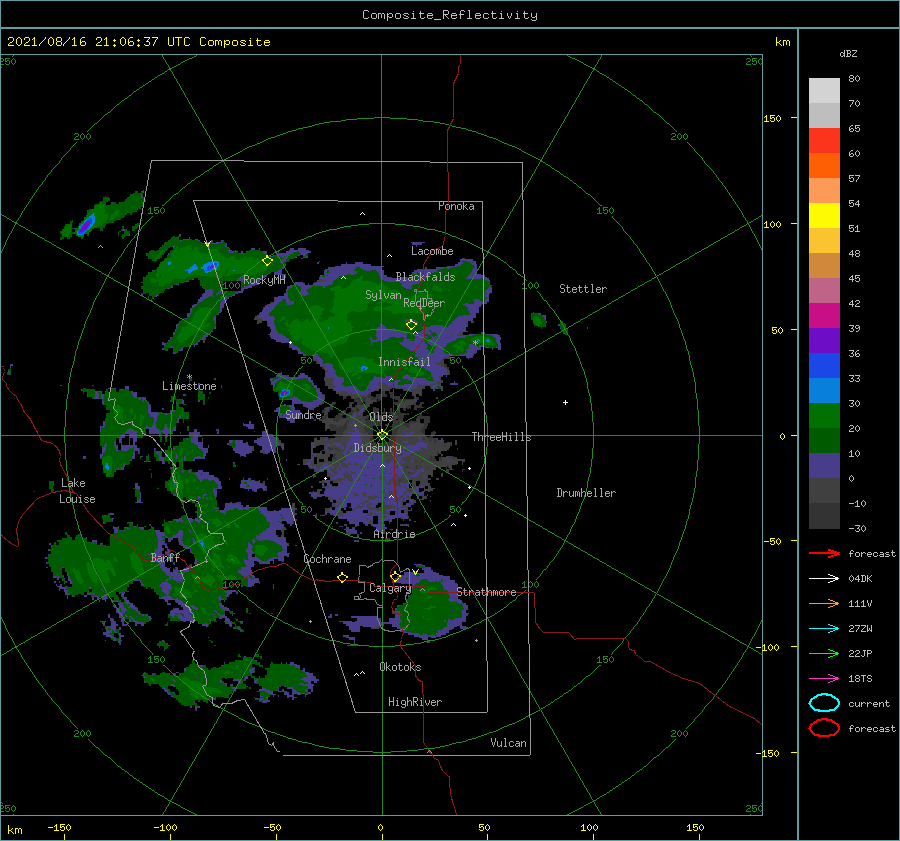Click the white 04DK arrow legend icon

(824, 578)
